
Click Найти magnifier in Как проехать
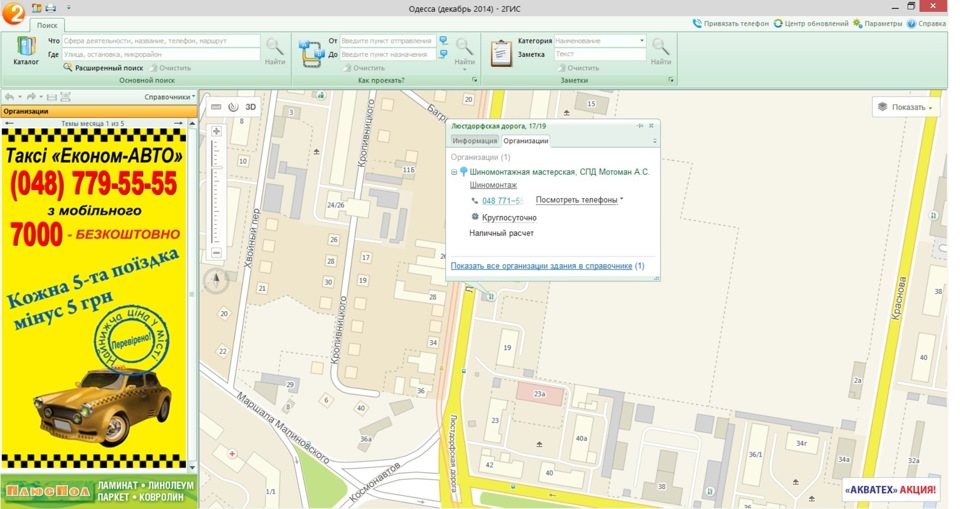coord(465,47)
